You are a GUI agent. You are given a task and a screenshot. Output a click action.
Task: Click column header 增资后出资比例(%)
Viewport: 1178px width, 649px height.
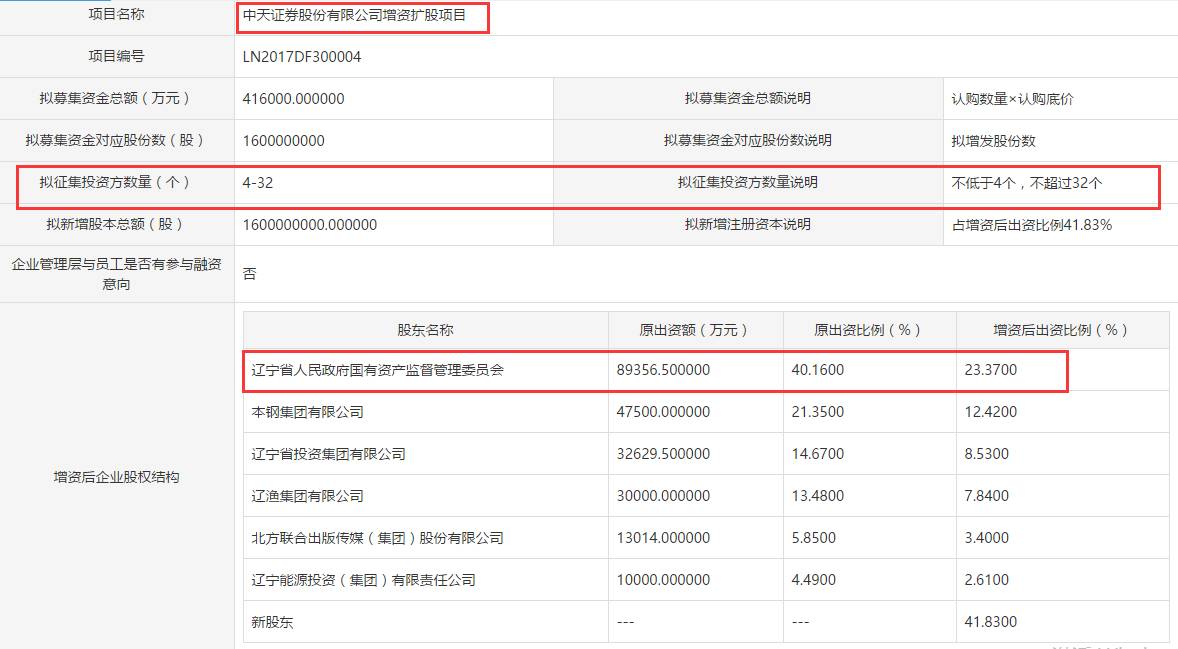(1063, 330)
